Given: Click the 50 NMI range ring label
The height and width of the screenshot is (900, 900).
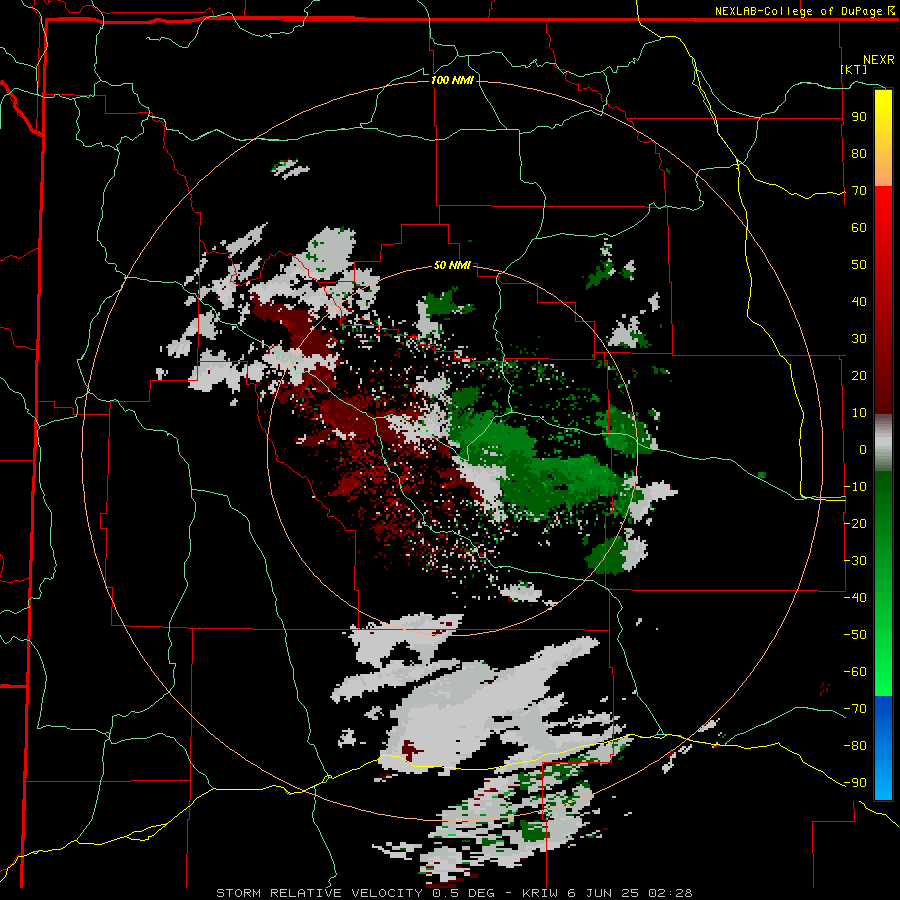Looking at the screenshot, I should (452, 265).
